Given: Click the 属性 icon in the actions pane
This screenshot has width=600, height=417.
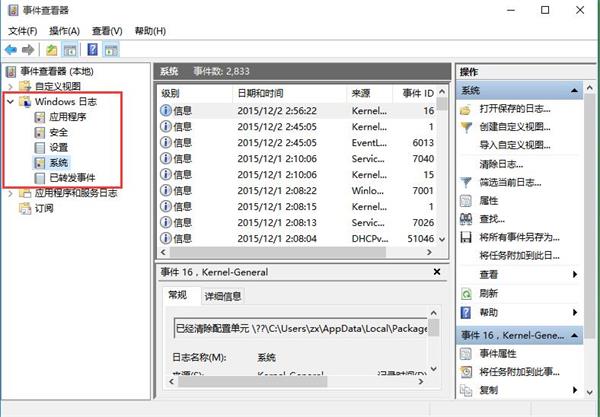Looking at the screenshot, I should [466, 201].
